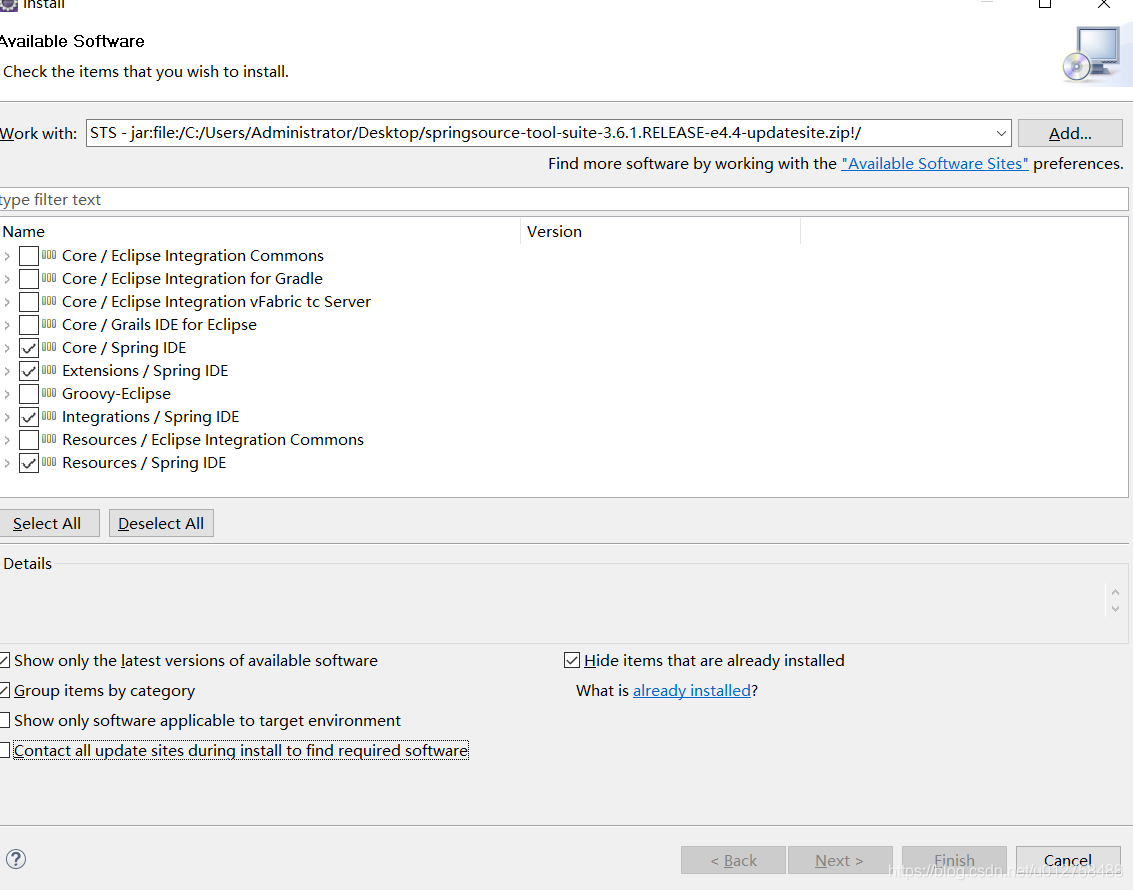1133x890 pixels.
Task: Expand Extensions / Spring IDE node
Action: pos(7,371)
